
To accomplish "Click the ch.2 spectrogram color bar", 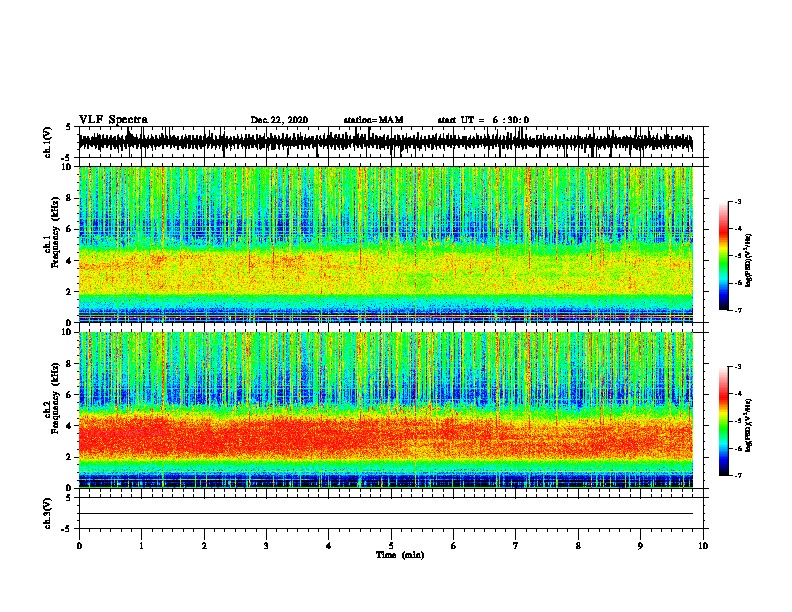I will (x=723, y=421).
